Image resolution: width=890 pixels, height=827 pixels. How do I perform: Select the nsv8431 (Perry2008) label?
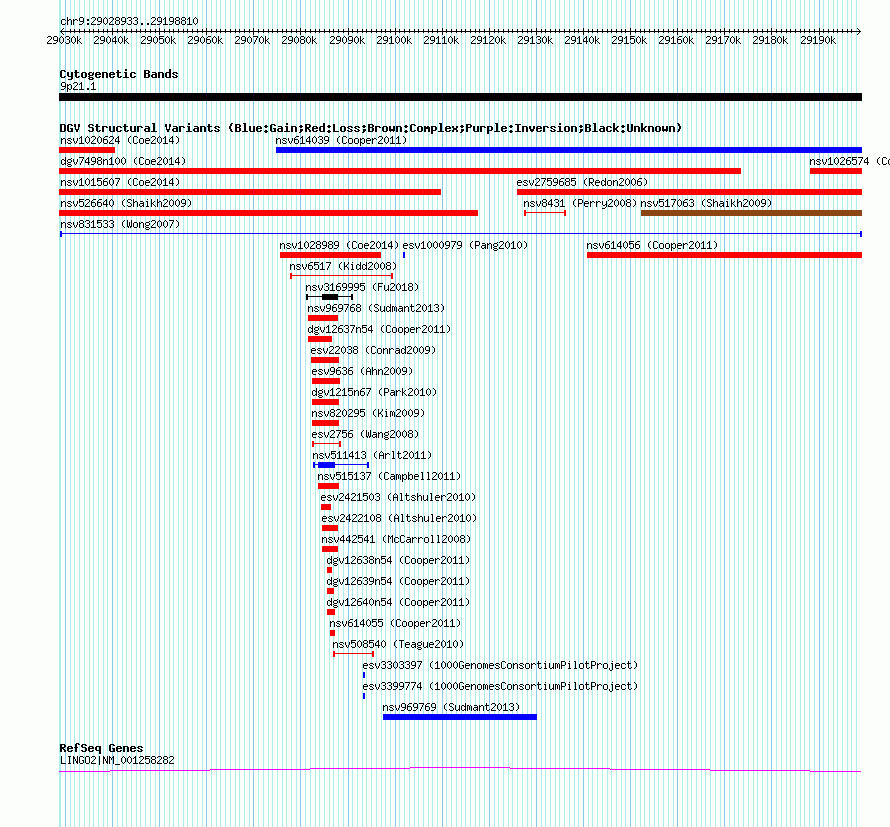[x=580, y=203]
